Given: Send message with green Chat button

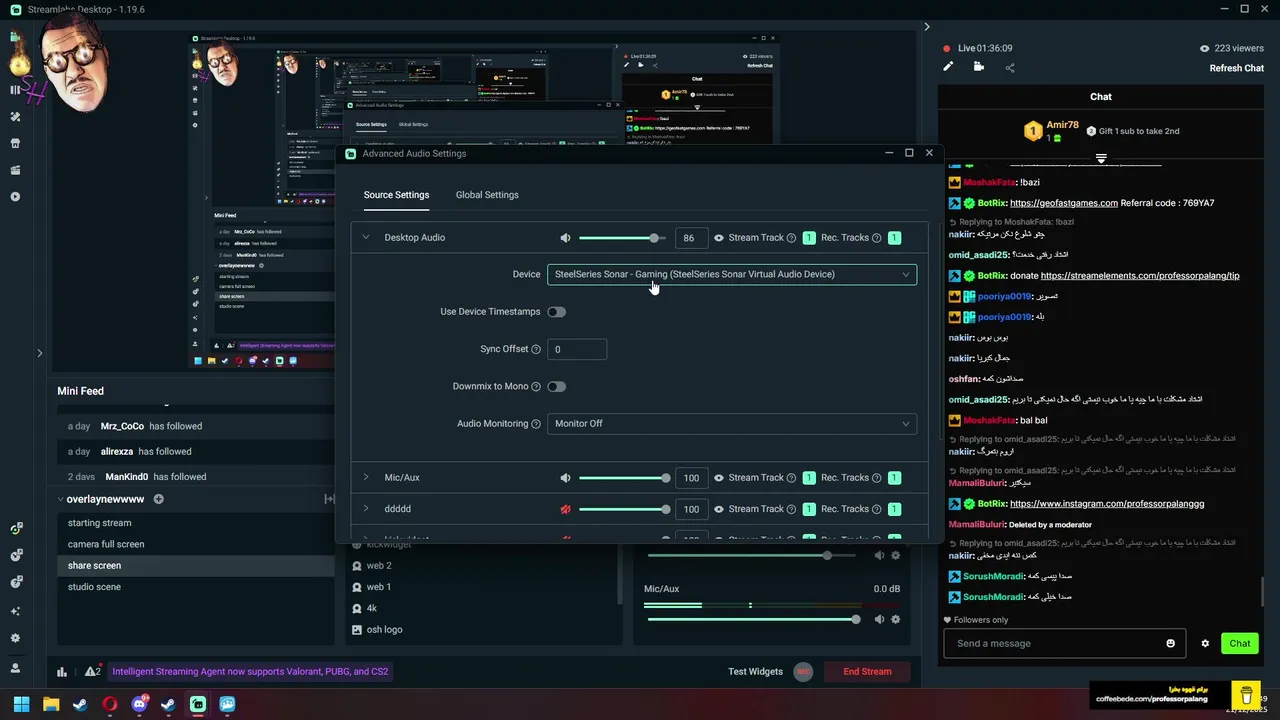Looking at the screenshot, I should 1240,643.
